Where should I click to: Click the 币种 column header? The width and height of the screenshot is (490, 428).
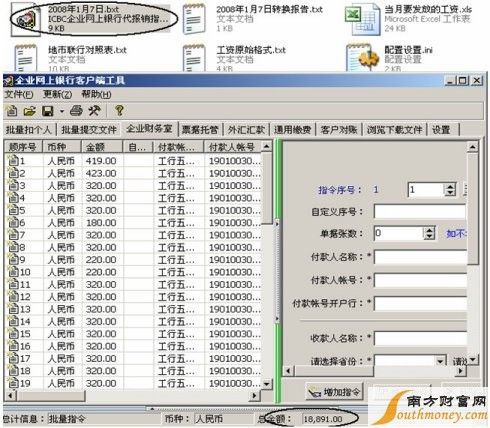pos(62,147)
